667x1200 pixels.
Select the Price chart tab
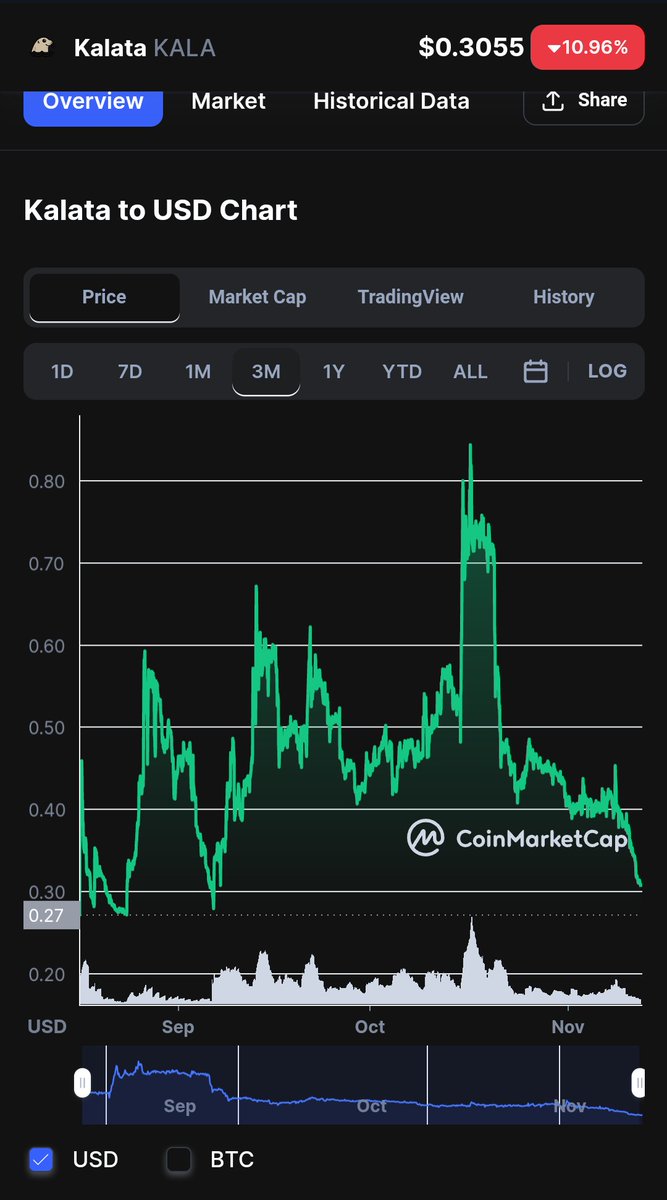click(104, 297)
